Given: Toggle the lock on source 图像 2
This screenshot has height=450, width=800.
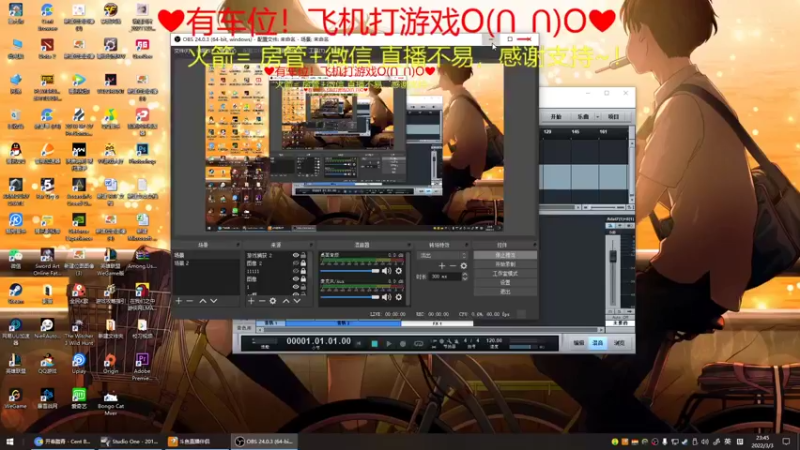Looking at the screenshot, I should pyautogui.click(x=303, y=263).
